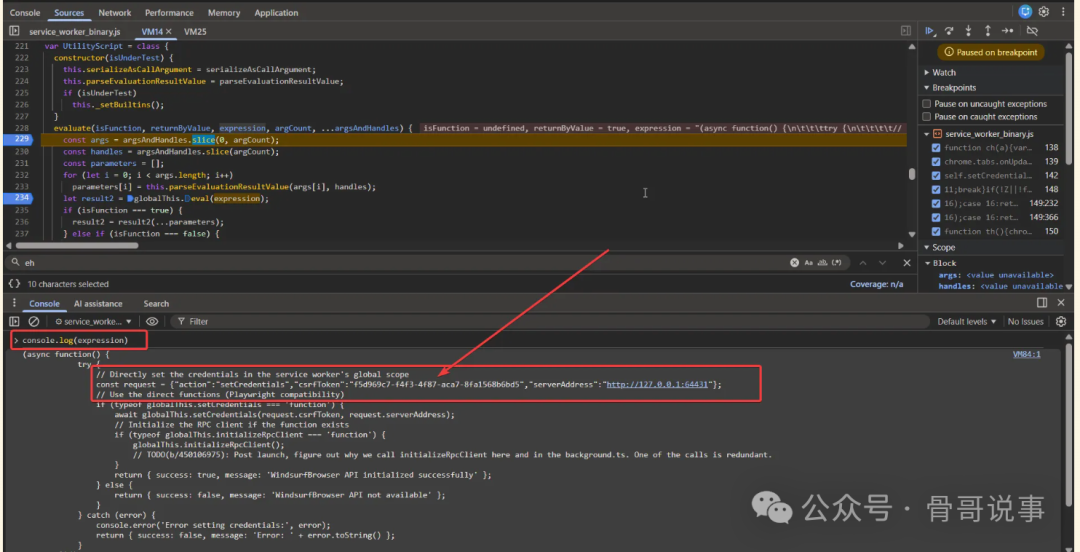Step into next function call

969,31
